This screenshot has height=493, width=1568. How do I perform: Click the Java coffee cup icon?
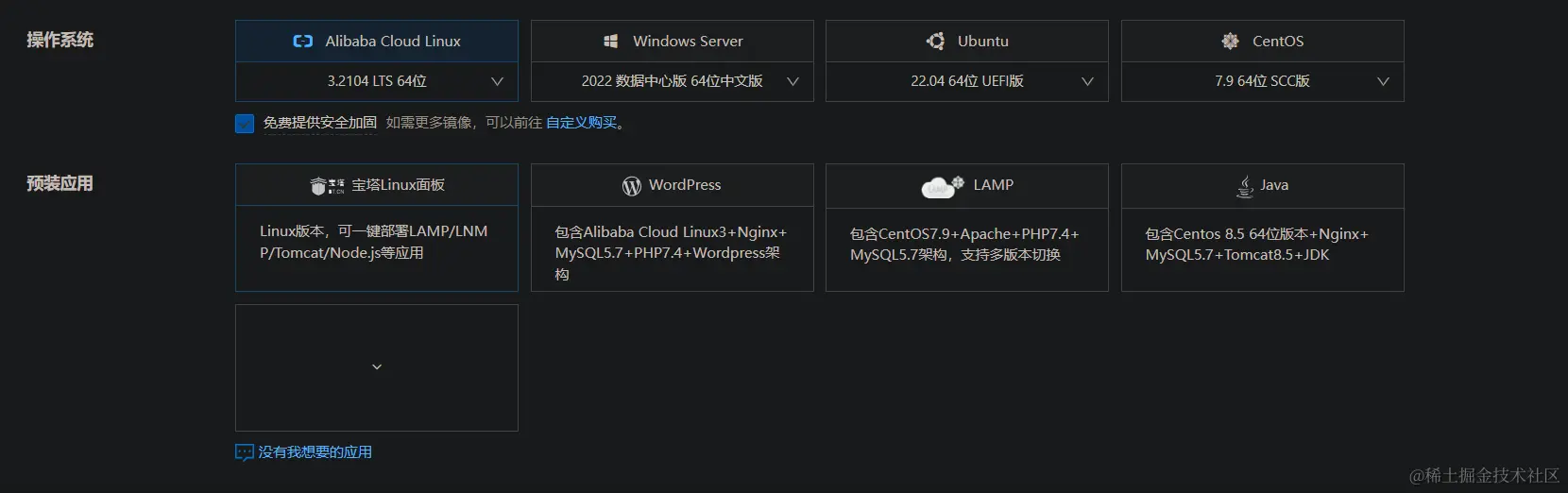[x=1245, y=186]
